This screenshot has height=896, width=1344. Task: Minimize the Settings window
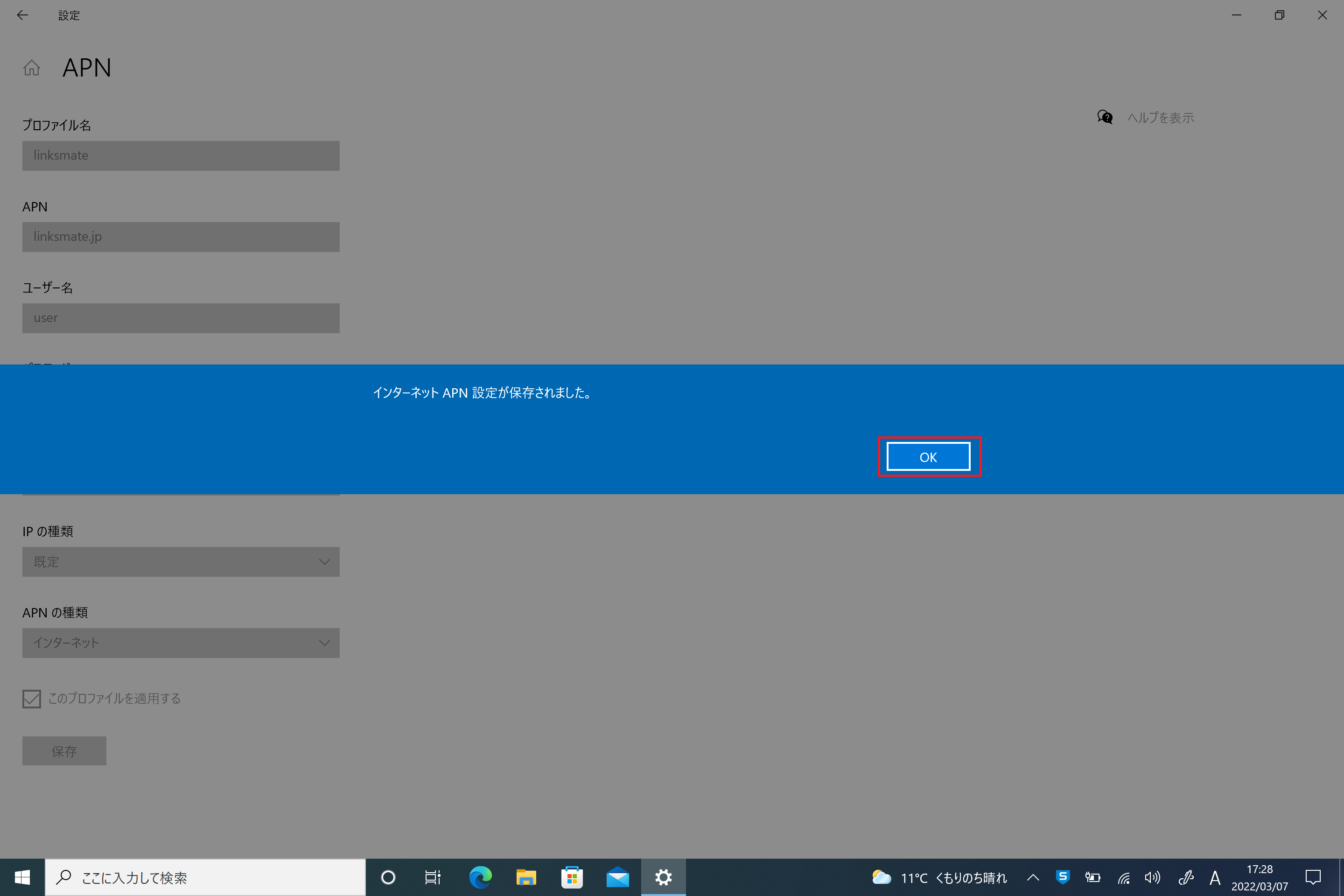(1237, 15)
